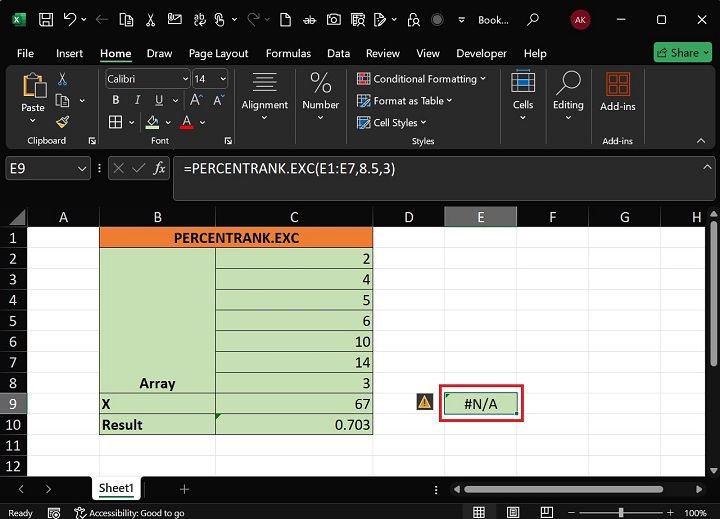Click the warning error indicator next to E9
Image resolution: width=720 pixels, height=519 pixels.
pyautogui.click(x=425, y=402)
